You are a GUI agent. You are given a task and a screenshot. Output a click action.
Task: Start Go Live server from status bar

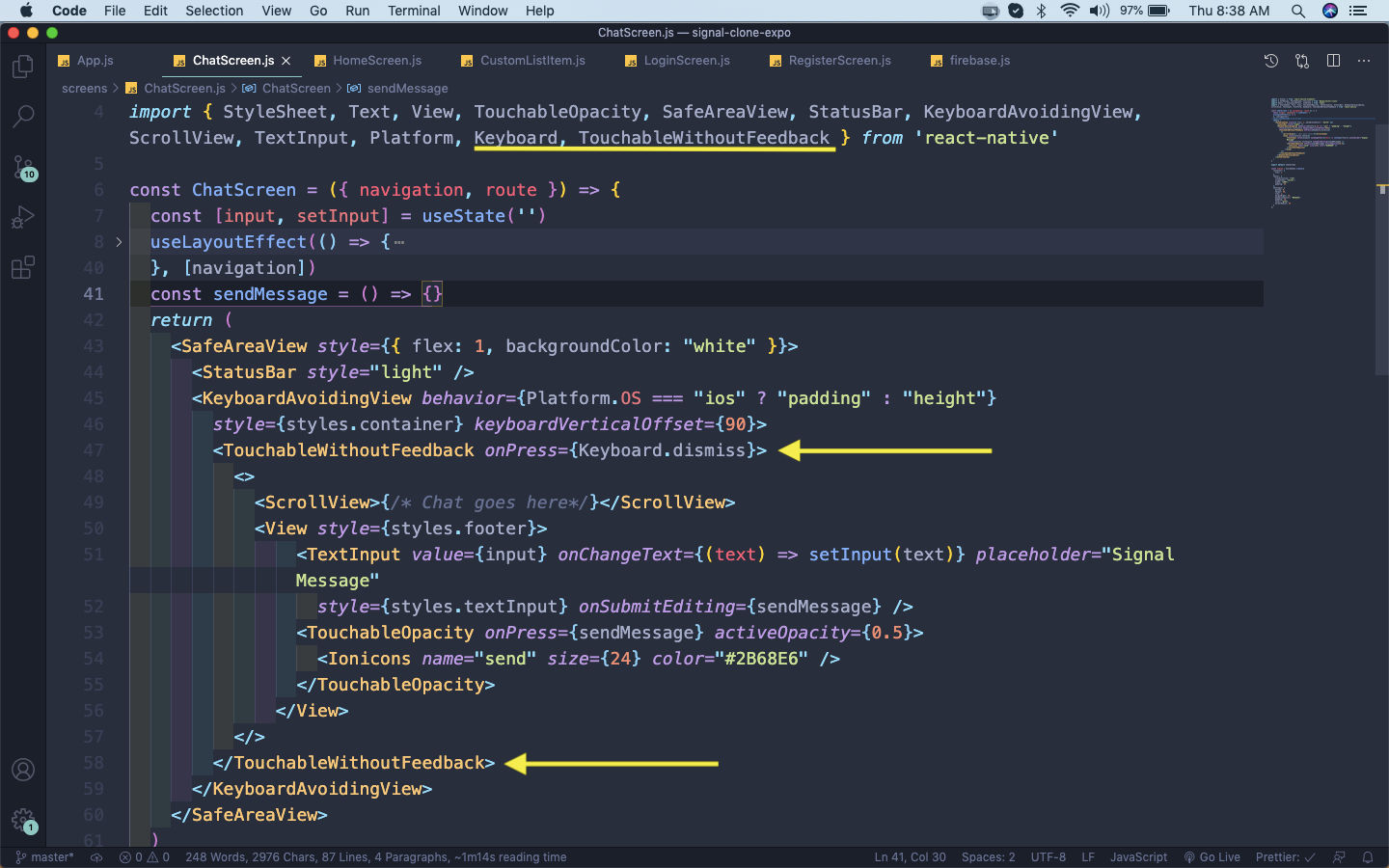click(x=1212, y=856)
